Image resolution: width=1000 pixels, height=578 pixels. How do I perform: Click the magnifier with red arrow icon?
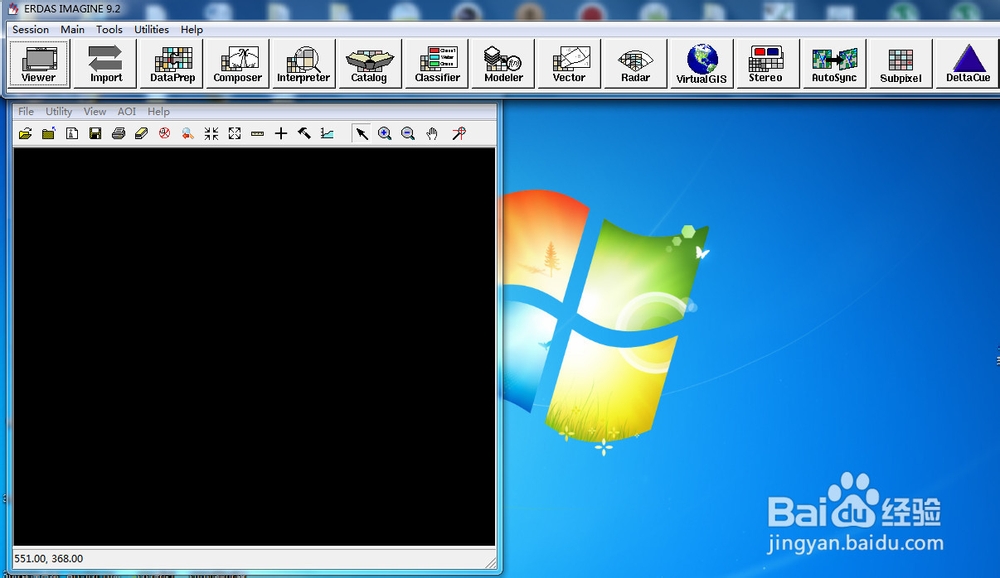click(188, 133)
